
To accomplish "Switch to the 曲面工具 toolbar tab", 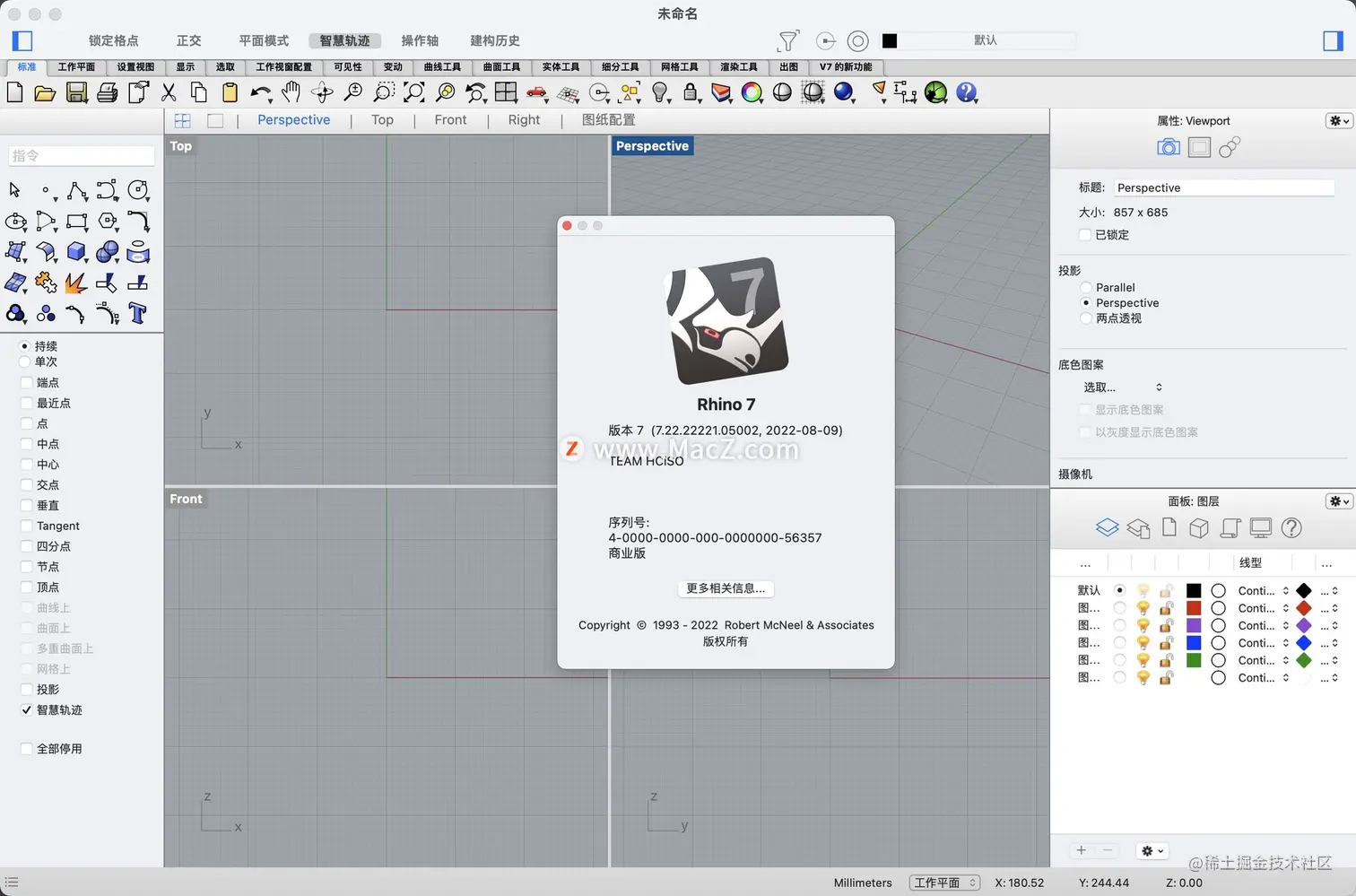I will tap(501, 67).
